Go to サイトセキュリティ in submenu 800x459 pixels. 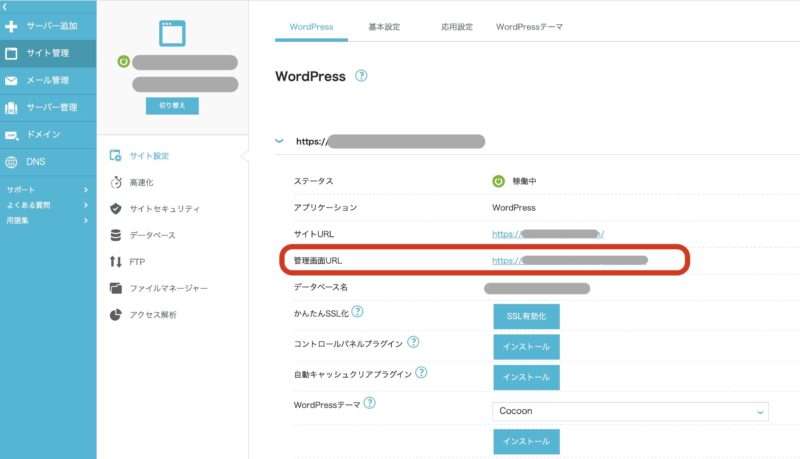[x=164, y=209]
